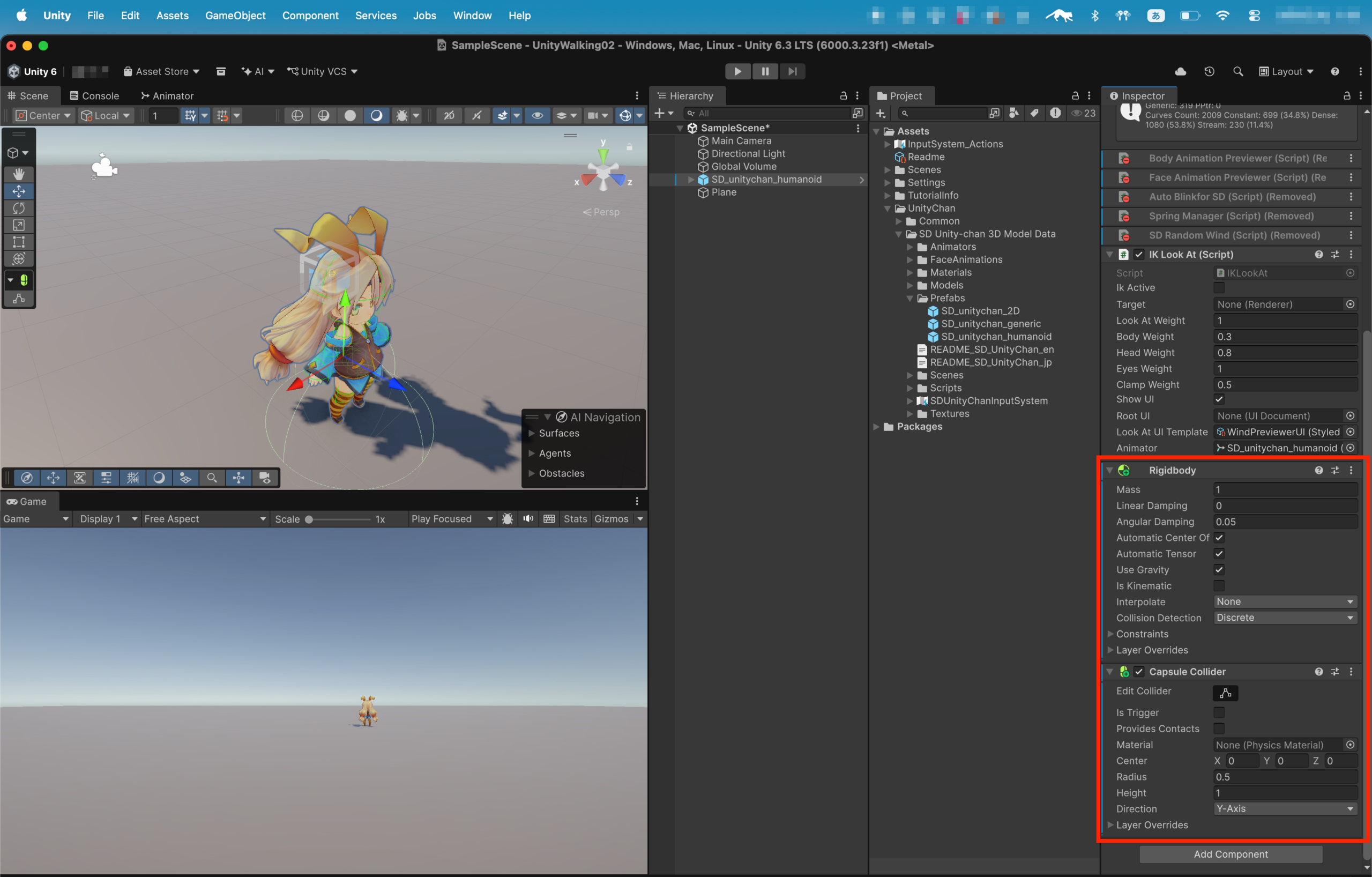Screen dimensions: 1372x877
Task: Open the Assets menu
Action: pos(172,16)
